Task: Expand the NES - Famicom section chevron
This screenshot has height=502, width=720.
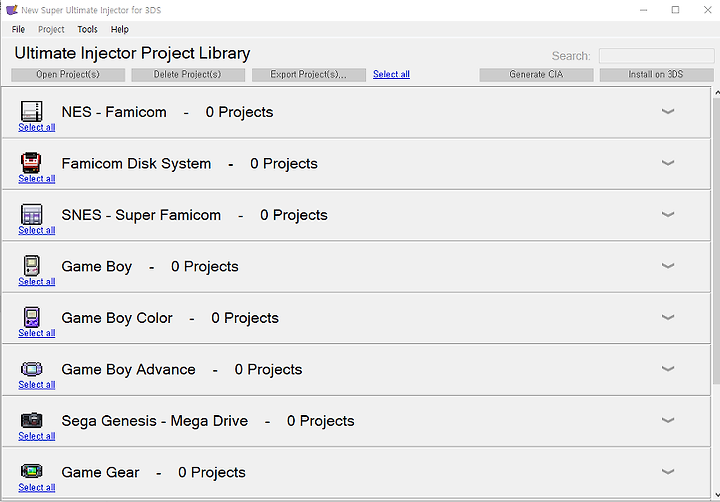Action: coord(668,111)
